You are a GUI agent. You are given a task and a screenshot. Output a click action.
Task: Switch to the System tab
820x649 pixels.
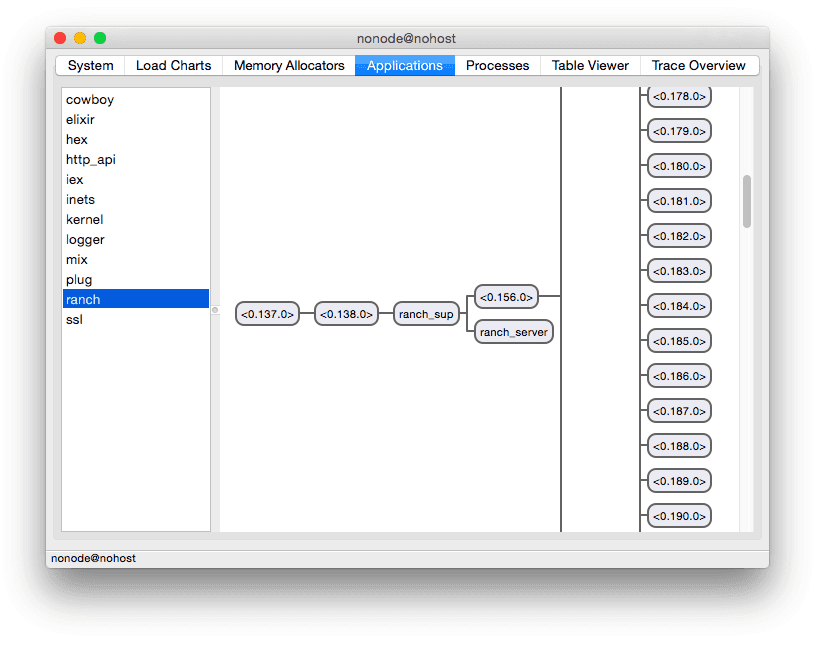90,66
